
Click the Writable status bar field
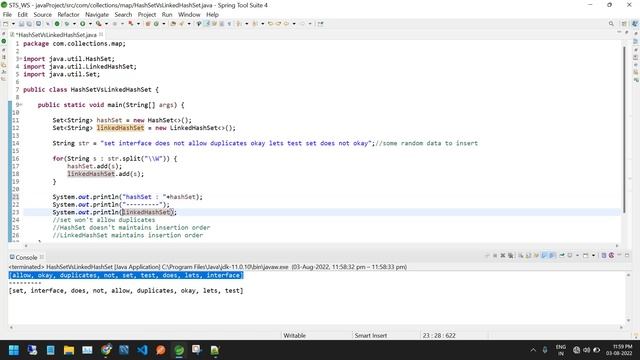(294, 335)
